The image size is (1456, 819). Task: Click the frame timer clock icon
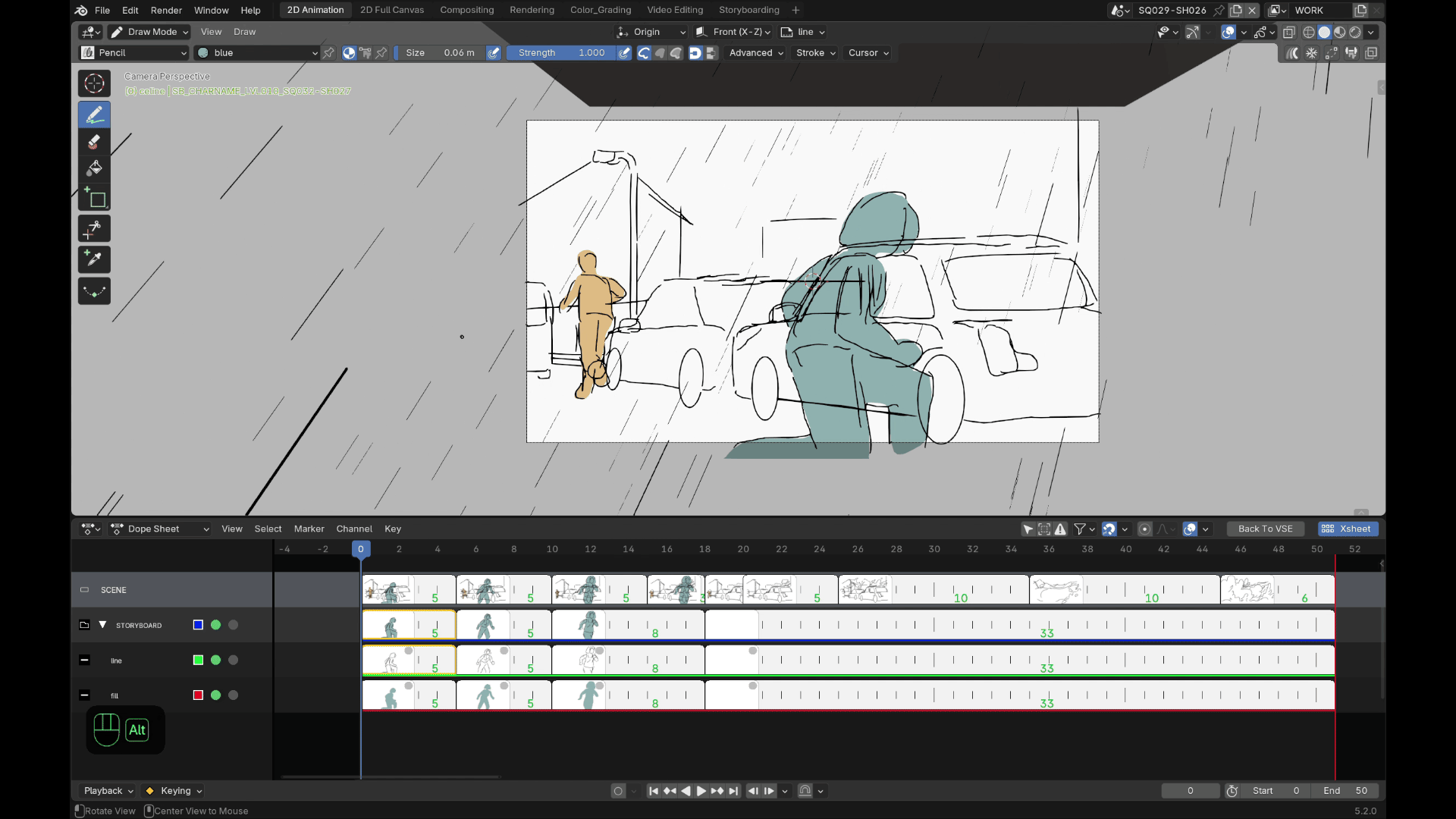[x=1232, y=791]
